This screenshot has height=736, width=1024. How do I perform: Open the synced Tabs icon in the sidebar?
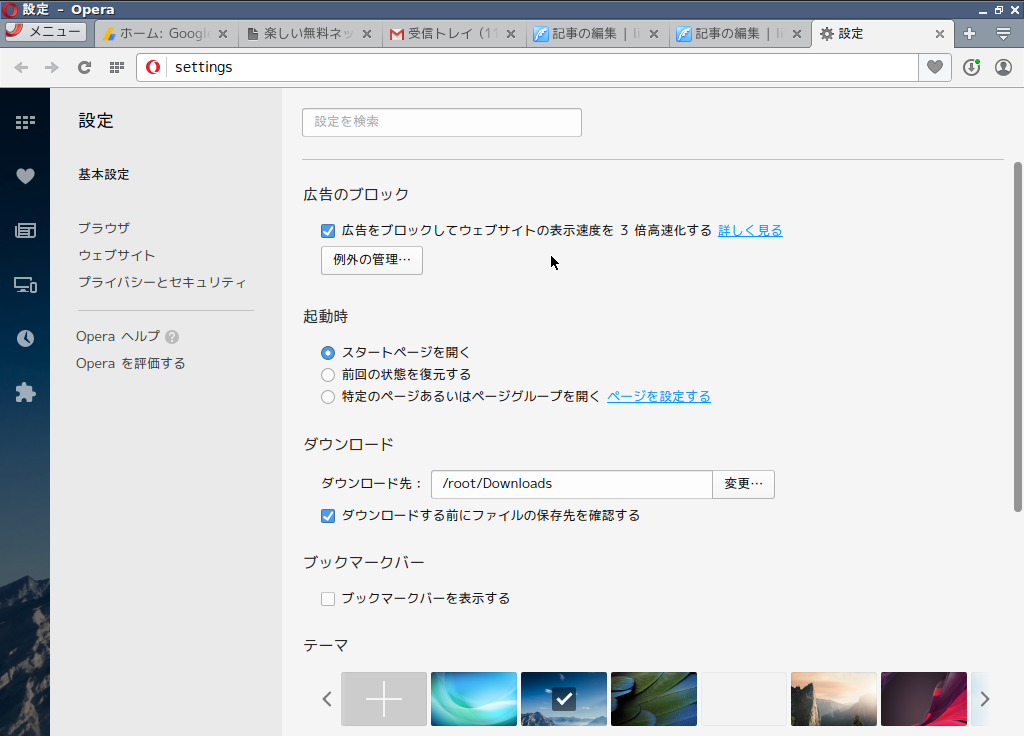pyautogui.click(x=25, y=285)
